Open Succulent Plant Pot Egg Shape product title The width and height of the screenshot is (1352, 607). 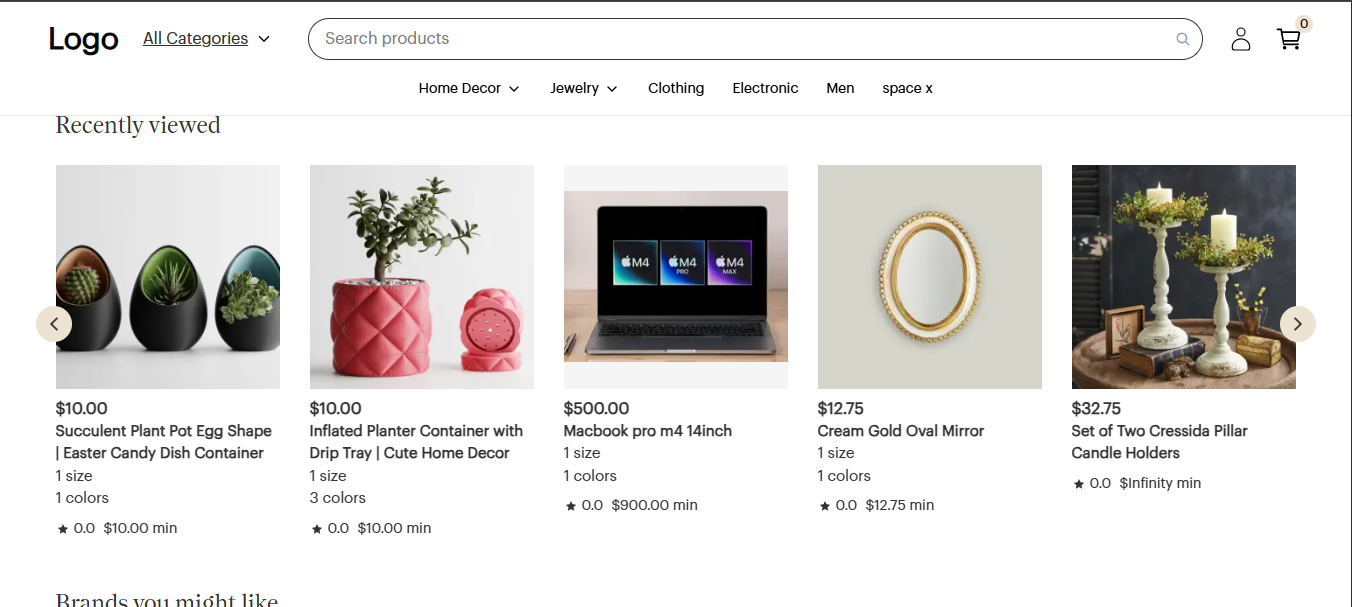164,442
